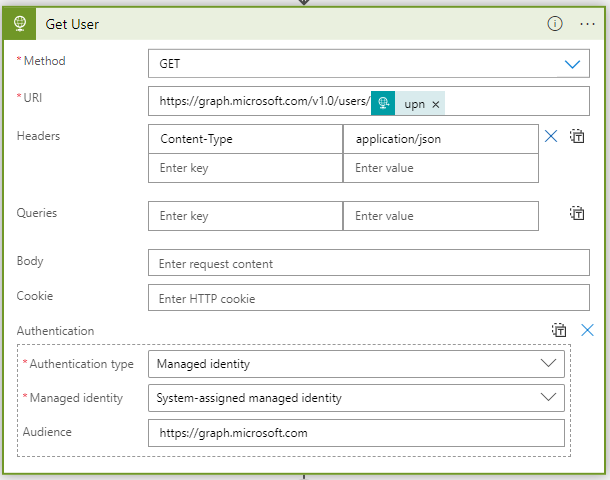Click the empty Headers Enter key field

(x=245, y=168)
